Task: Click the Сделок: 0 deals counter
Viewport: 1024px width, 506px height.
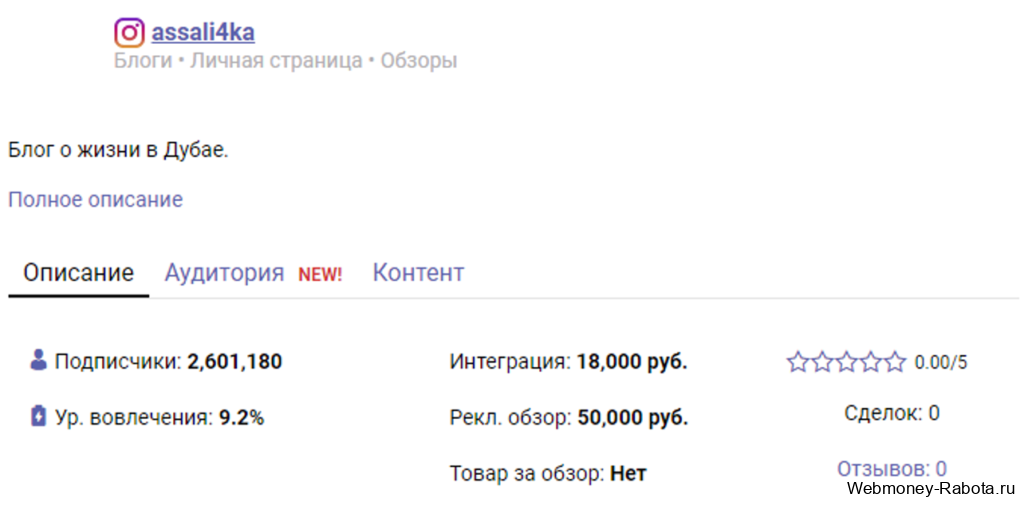Action: tap(891, 413)
